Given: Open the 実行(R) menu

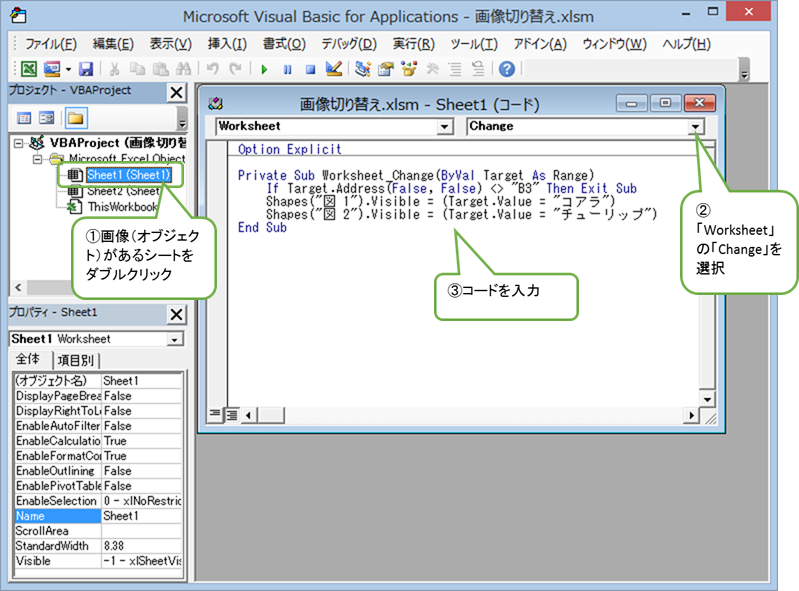Looking at the screenshot, I should coord(414,44).
